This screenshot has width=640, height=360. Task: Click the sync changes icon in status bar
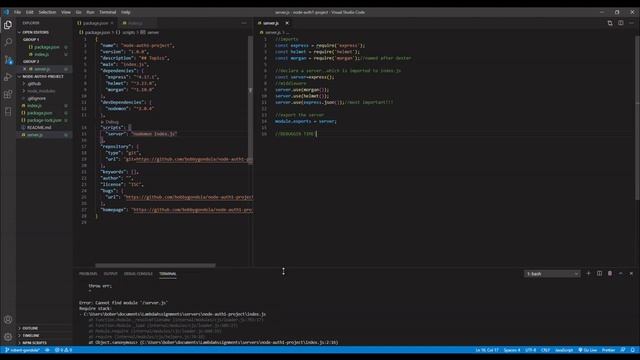pyautogui.click(x=47, y=350)
